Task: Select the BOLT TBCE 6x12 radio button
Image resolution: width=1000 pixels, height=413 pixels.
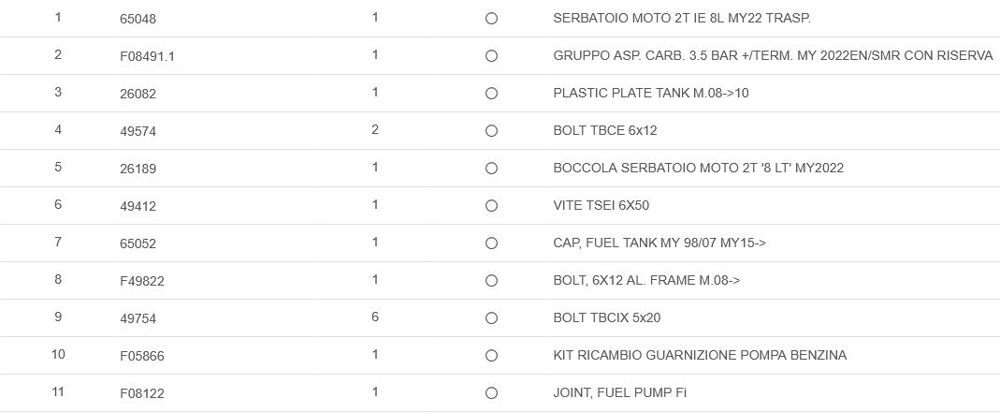Action: (x=491, y=131)
